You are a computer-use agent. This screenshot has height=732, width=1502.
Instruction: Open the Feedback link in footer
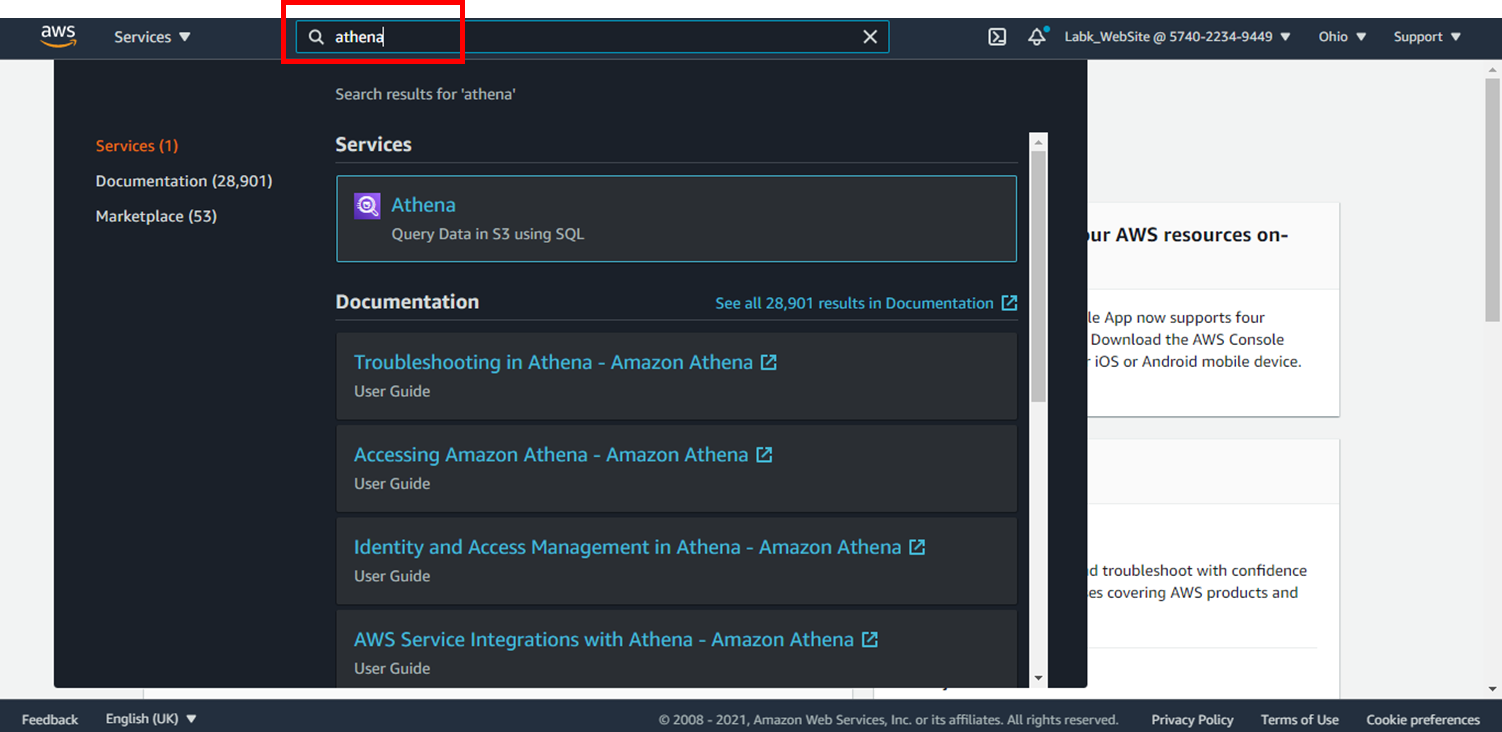coord(50,719)
